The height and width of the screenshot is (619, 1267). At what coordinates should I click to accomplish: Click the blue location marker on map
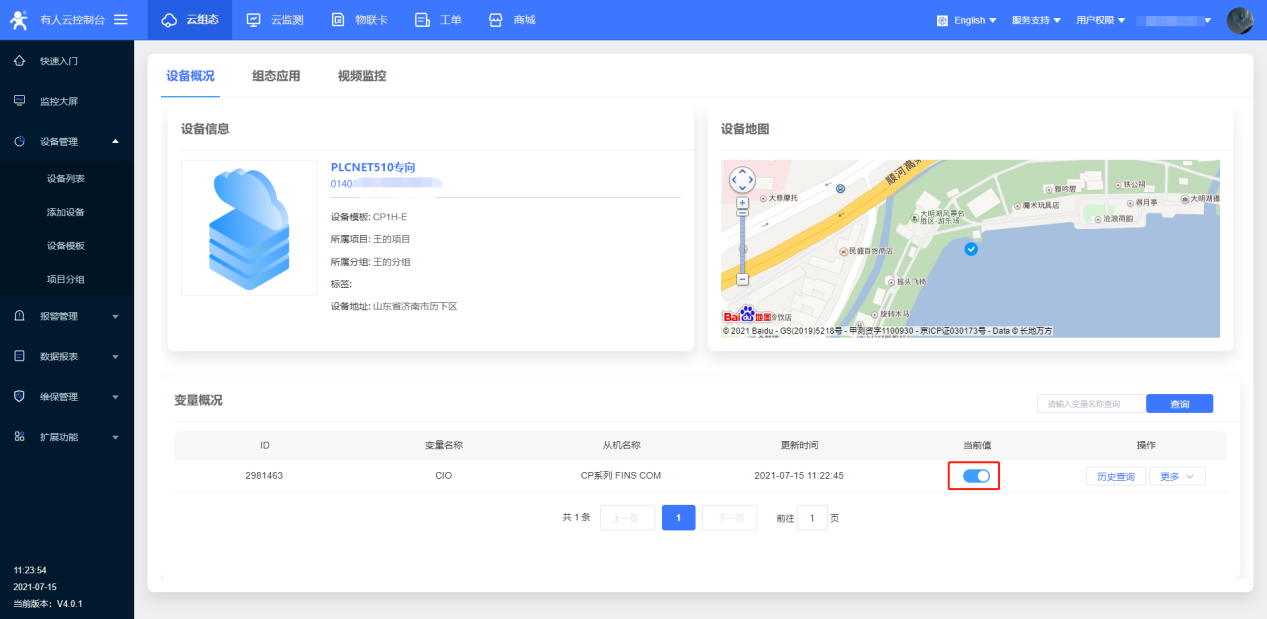(970, 248)
